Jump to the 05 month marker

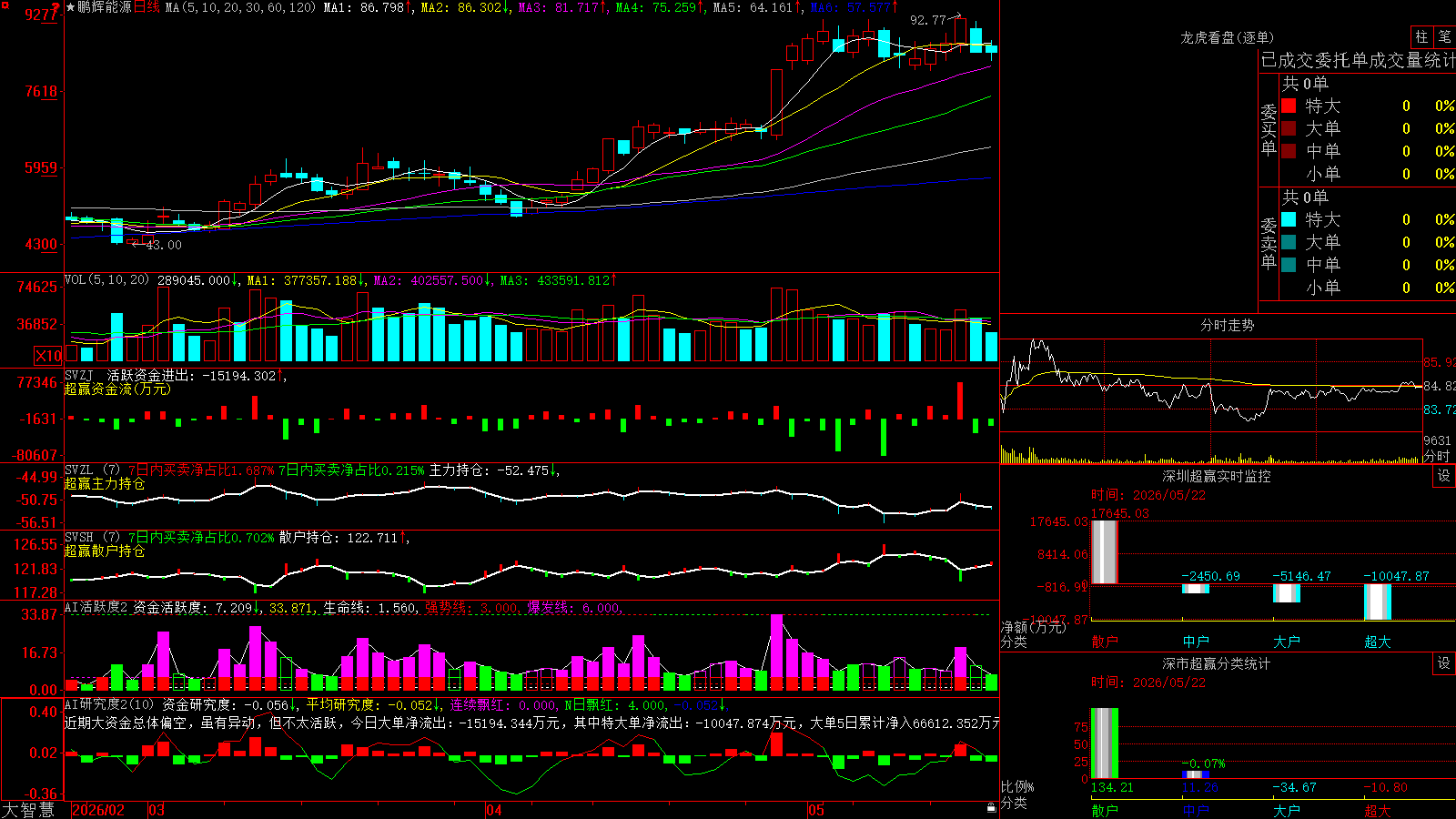tap(816, 810)
